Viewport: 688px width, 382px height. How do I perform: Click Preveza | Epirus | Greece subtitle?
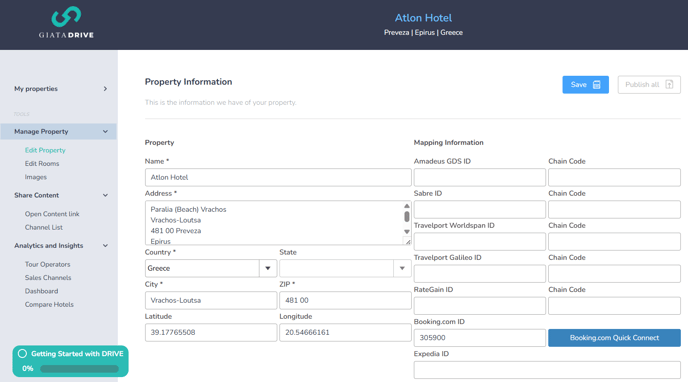(423, 32)
